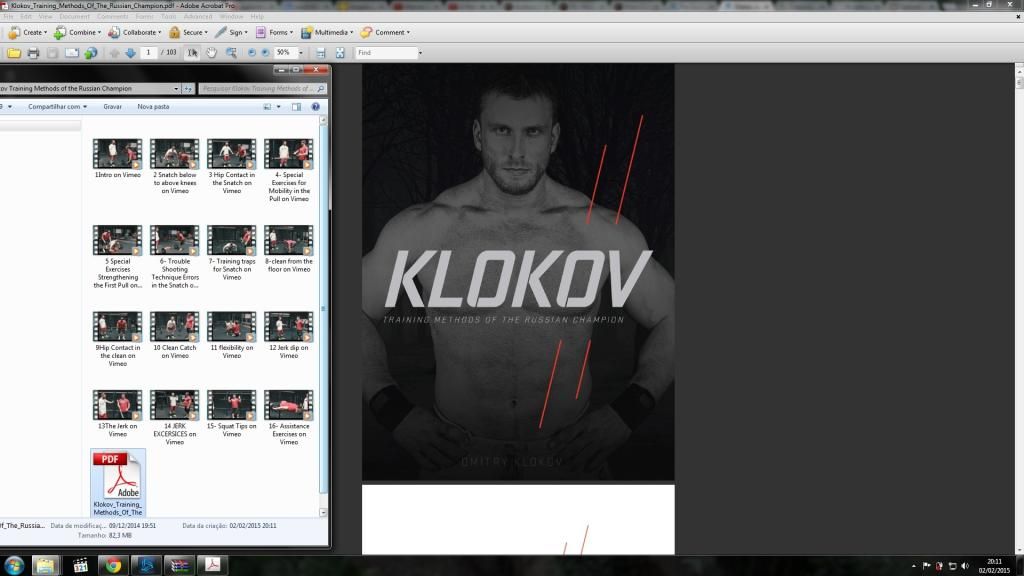Choose the Select text tool

193,53
